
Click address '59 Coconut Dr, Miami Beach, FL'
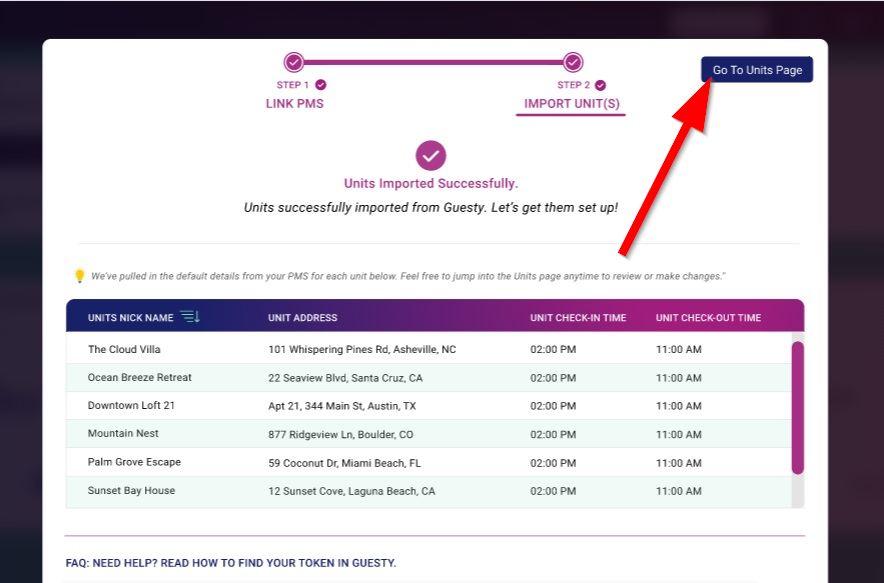(344, 463)
